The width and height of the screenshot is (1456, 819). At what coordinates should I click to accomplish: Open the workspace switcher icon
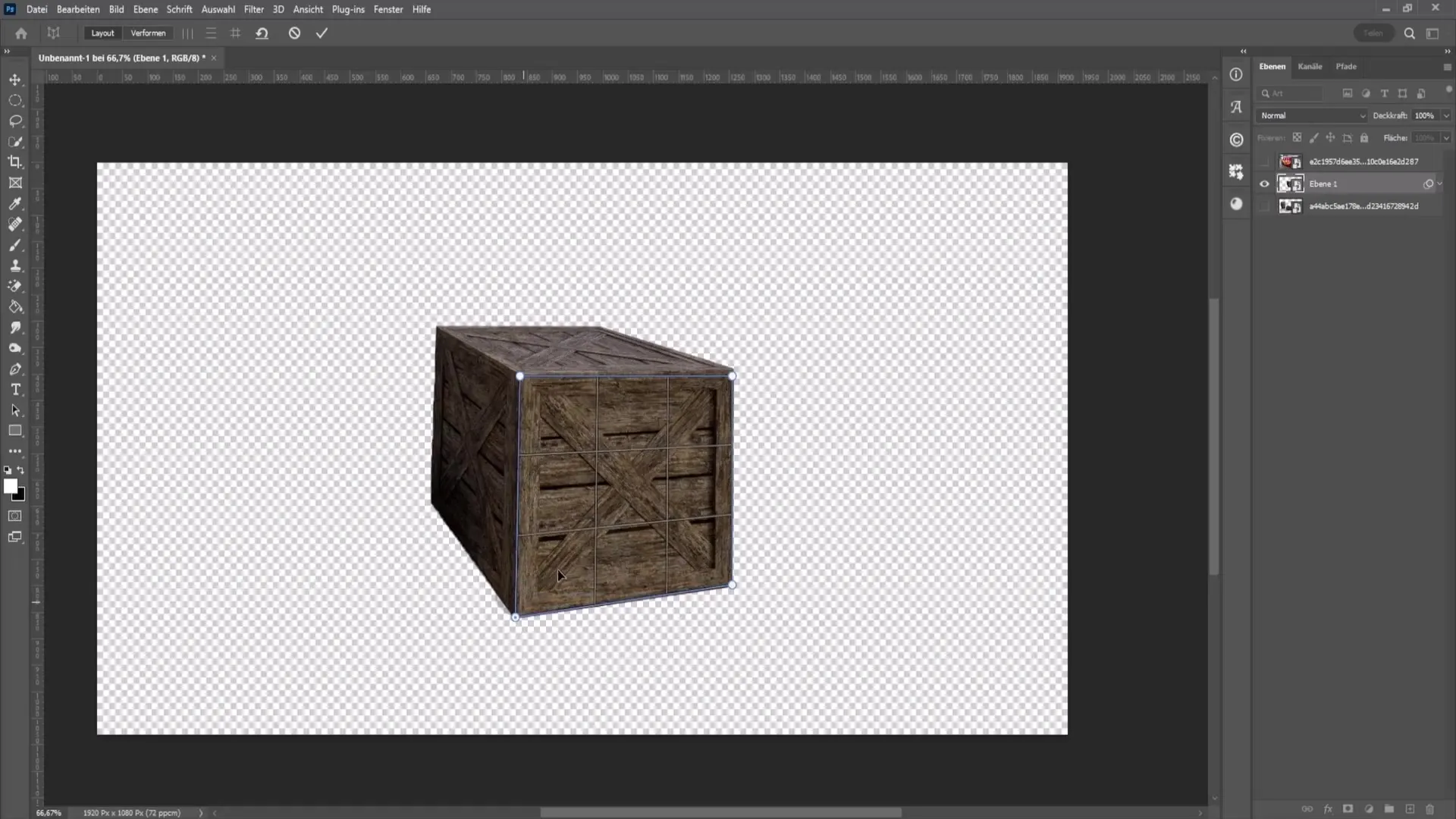[x=1432, y=33]
